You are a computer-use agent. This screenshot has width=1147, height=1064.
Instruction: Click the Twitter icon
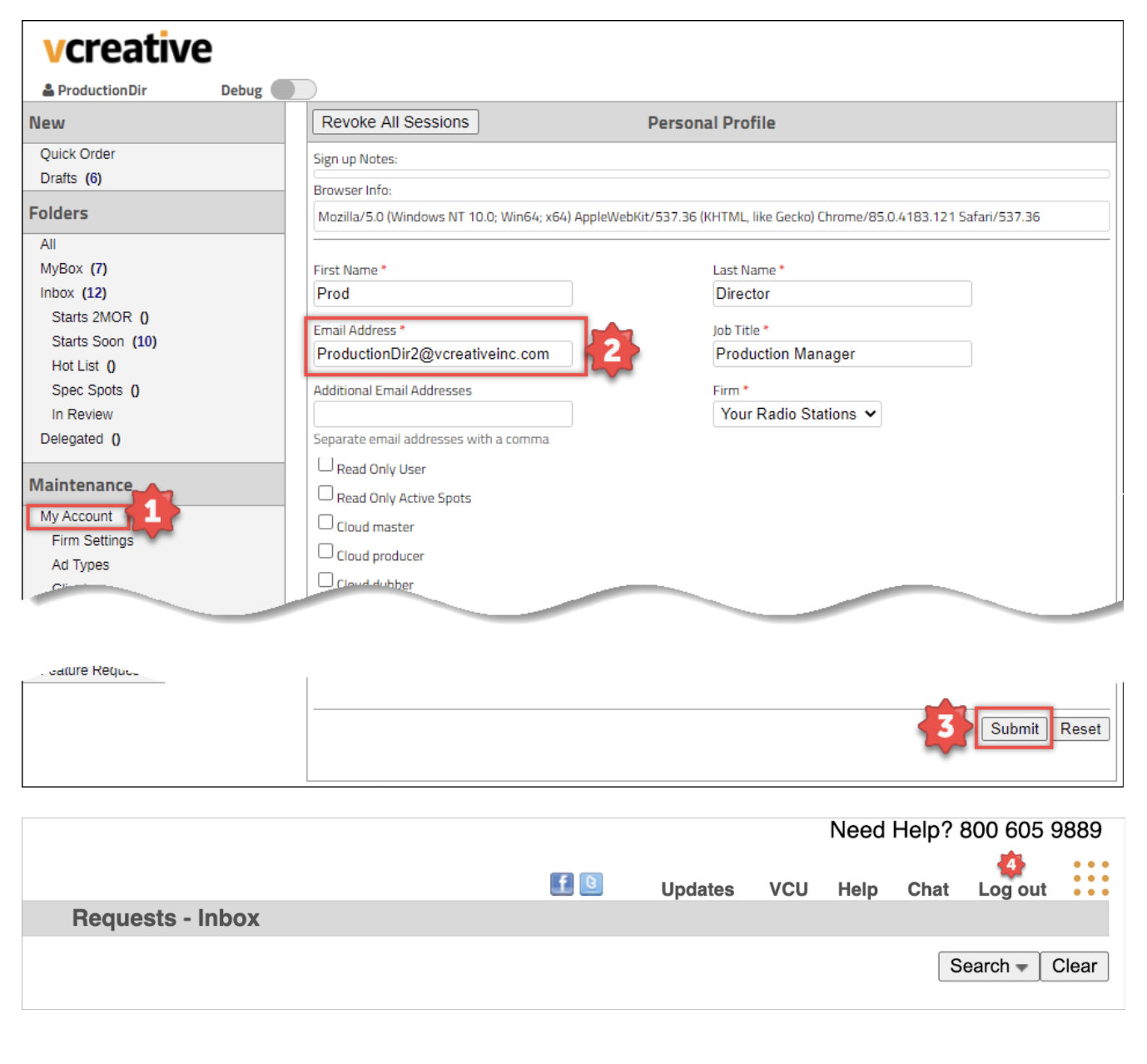pyautogui.click(x=591, y=884)
